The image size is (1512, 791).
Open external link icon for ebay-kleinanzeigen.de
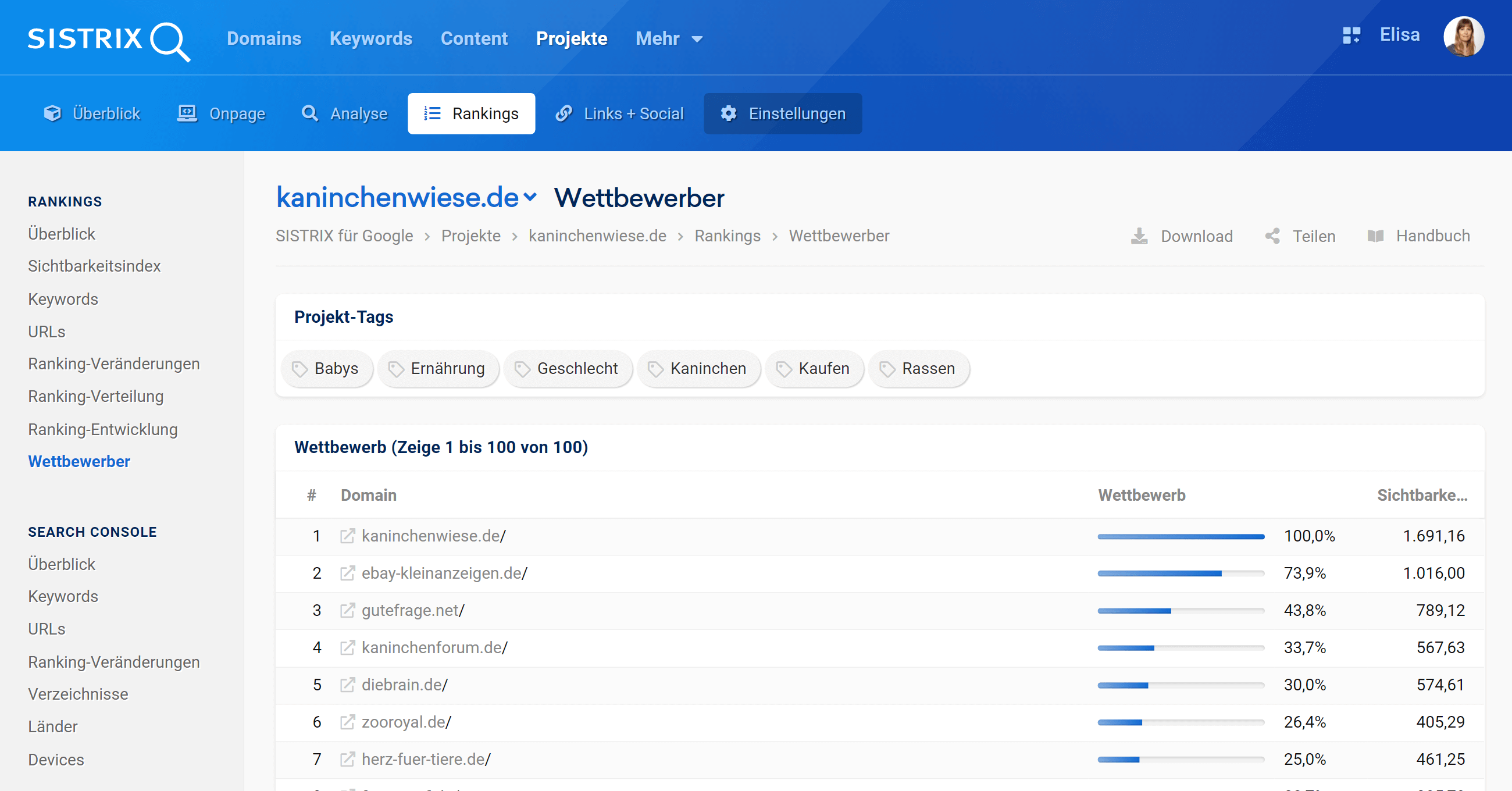pyautogui.click(x=348, y=573)
